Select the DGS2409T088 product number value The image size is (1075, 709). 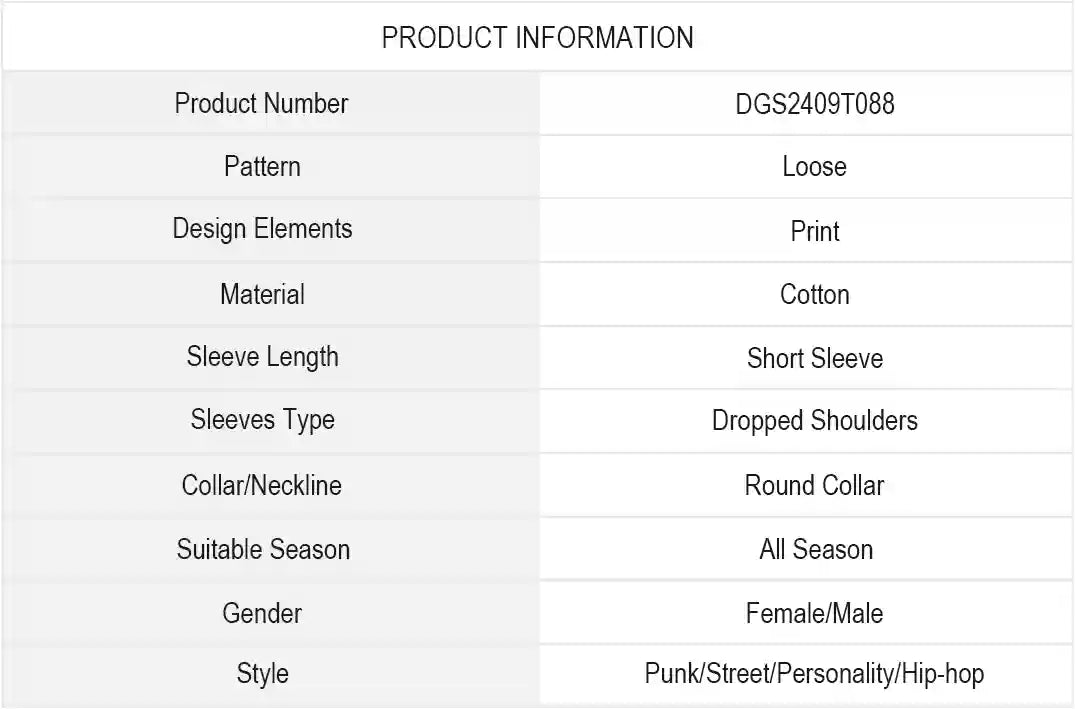pyautogui.click(x=814, y=104)
